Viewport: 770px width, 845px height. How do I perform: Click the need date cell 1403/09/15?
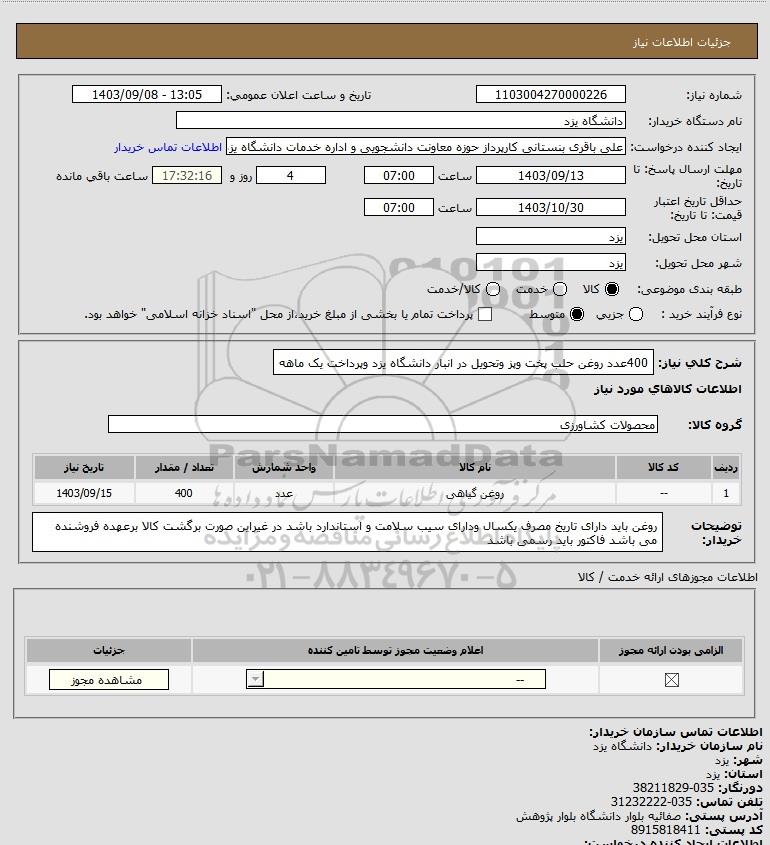[84, 493]
